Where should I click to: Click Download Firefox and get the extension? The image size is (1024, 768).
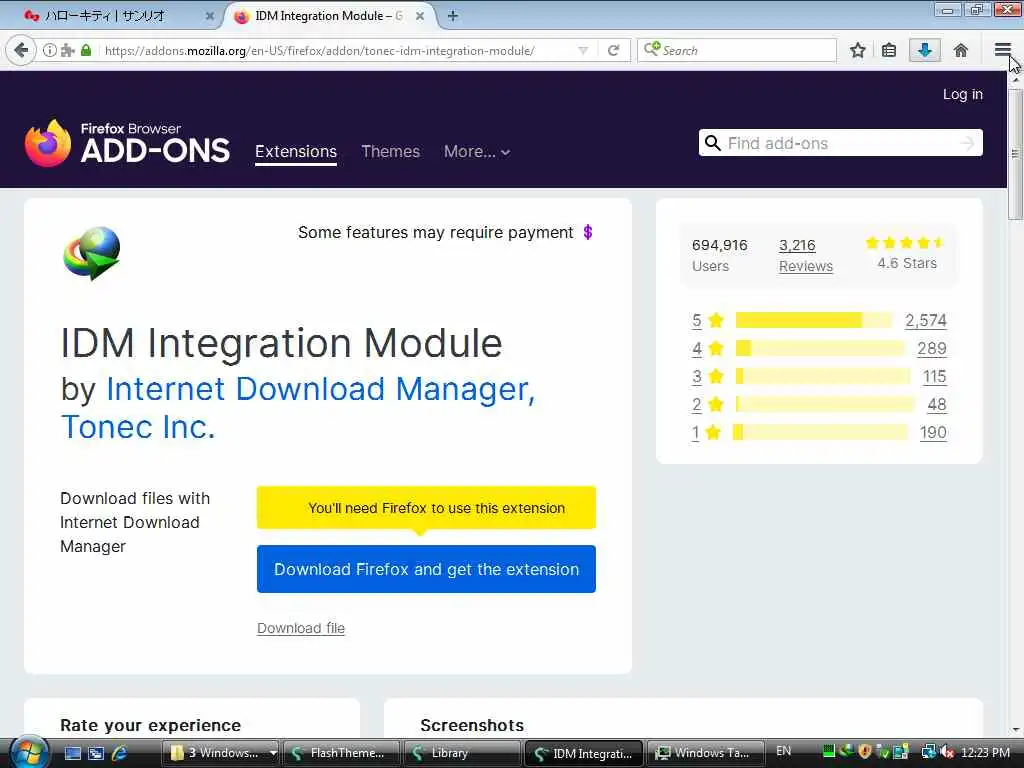(426, 569)
